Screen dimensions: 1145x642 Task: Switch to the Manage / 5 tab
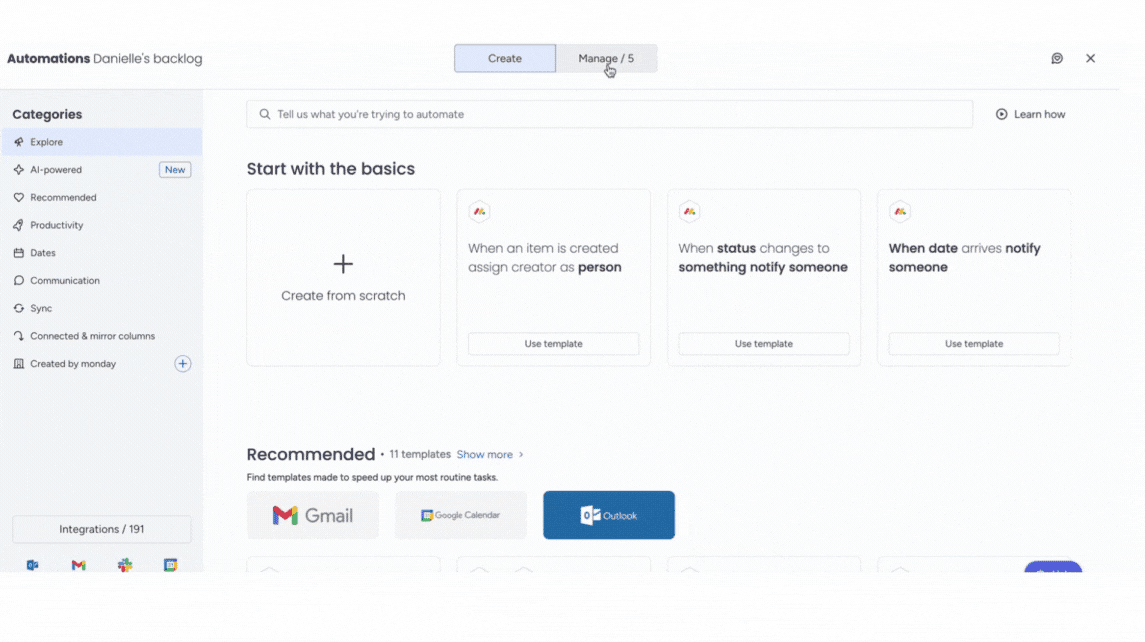(x=605, y=58)
